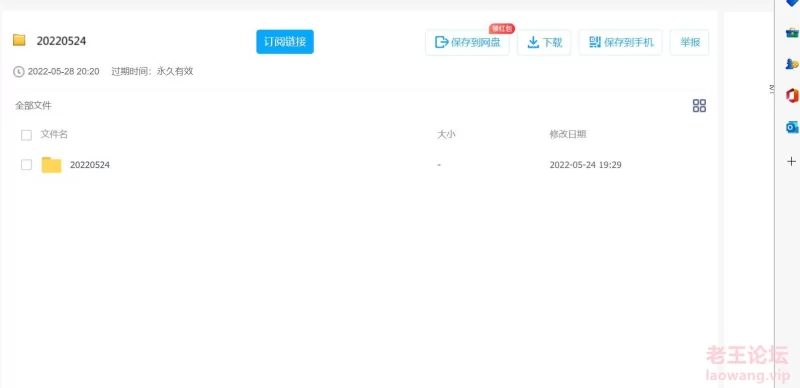Switch to grid view icon
800x388 pixels.
[699, 106]
